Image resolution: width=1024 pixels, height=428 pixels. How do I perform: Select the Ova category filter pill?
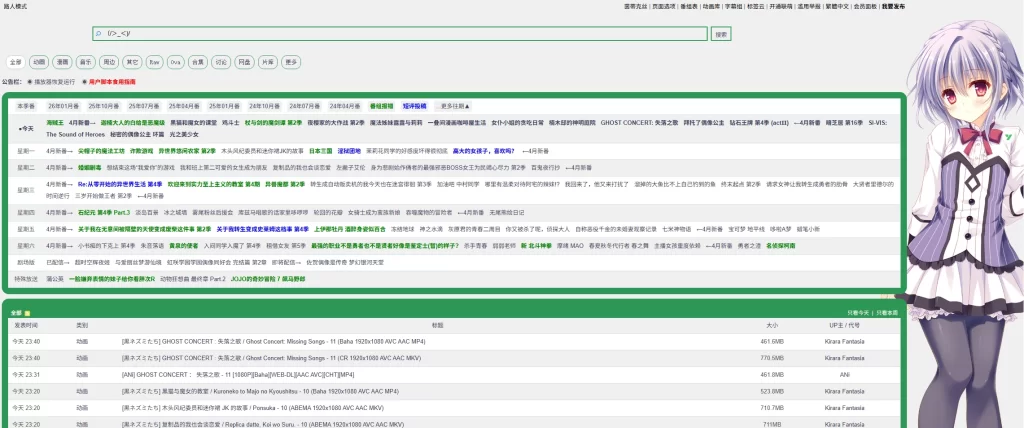pyautogui.click(x=175, y=62)
